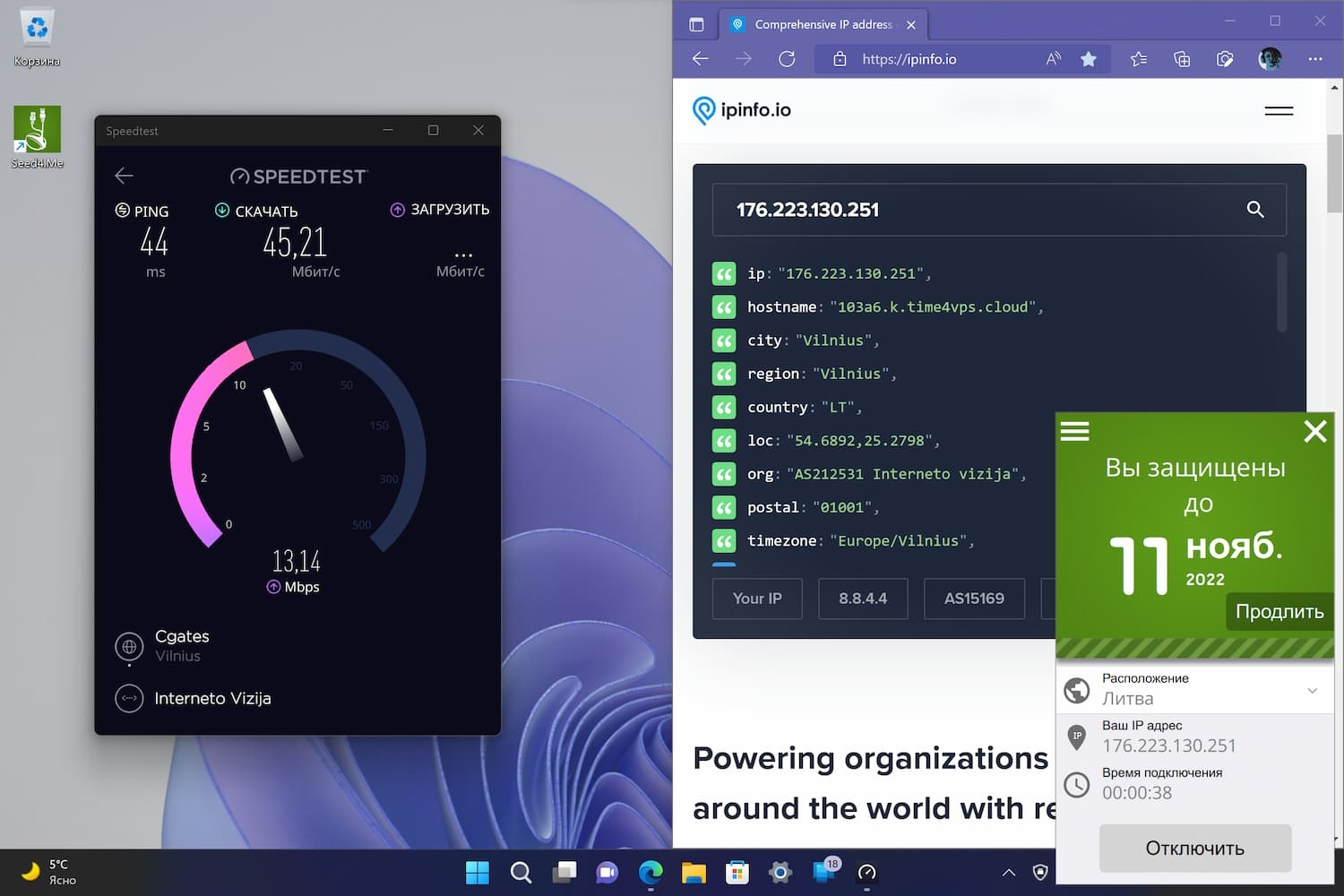Open the Speedtest taskbar icon
Screen dimensions: 1344x896
866,872
